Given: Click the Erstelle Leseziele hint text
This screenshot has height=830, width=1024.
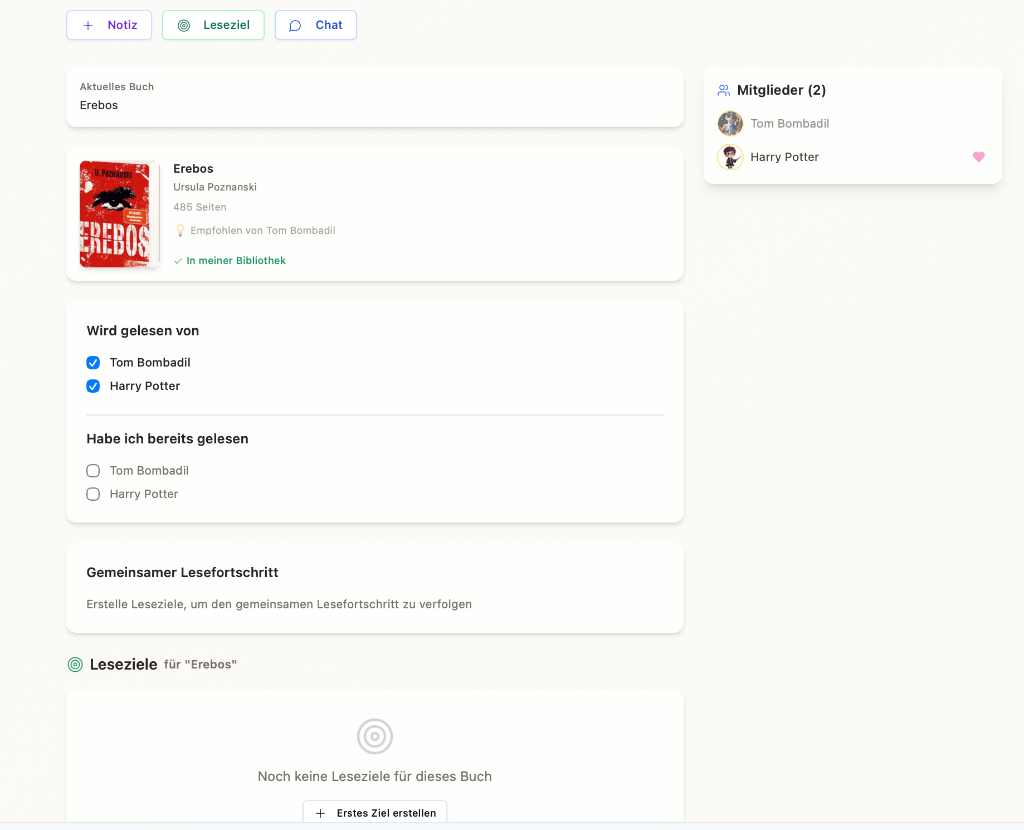Looking at the screenshot, I should pyautogui.click(x=279, y=605).
